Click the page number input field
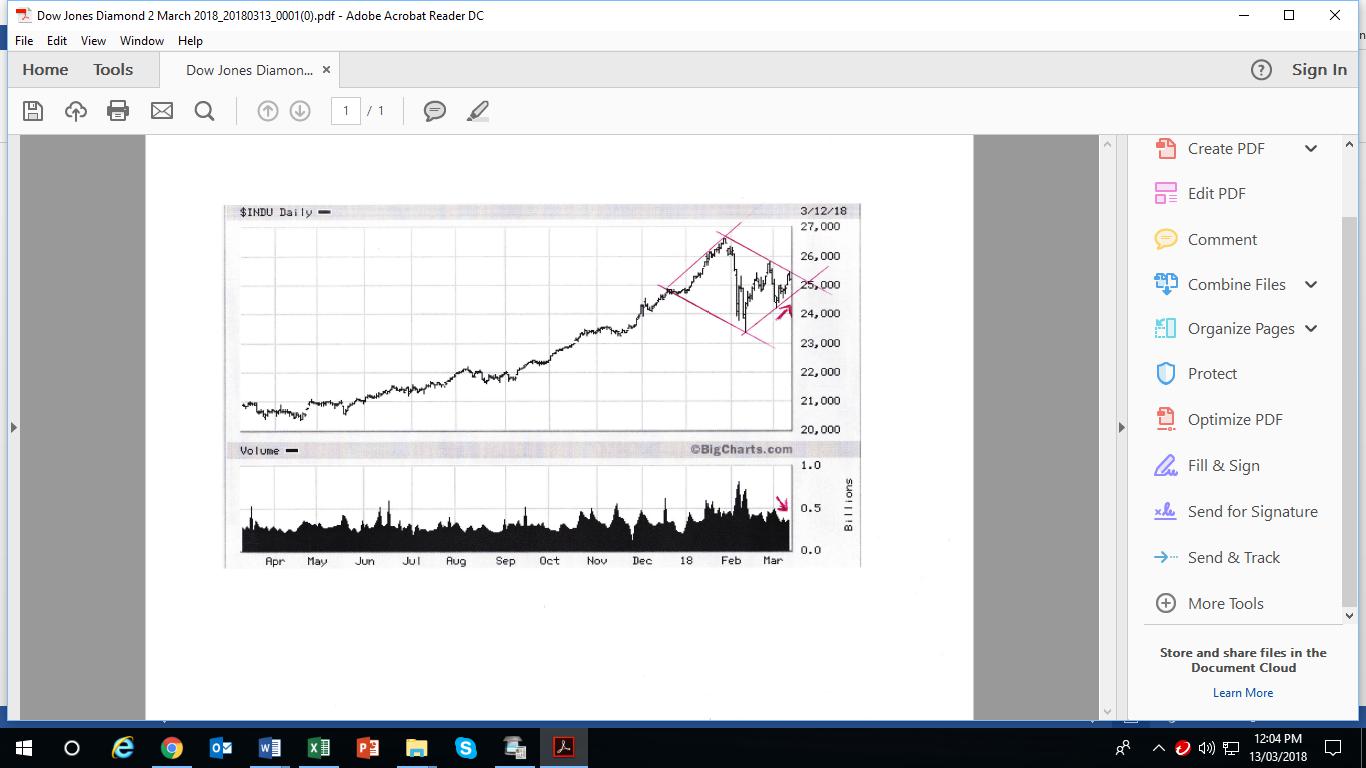The image size is (1366, 768). tap(346, 111)
